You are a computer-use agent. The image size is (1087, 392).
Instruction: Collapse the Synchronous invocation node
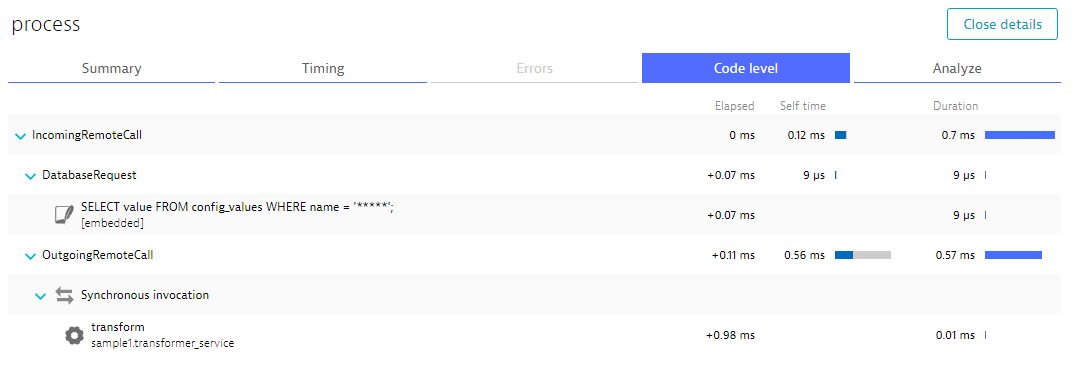(x=40, y=296)
